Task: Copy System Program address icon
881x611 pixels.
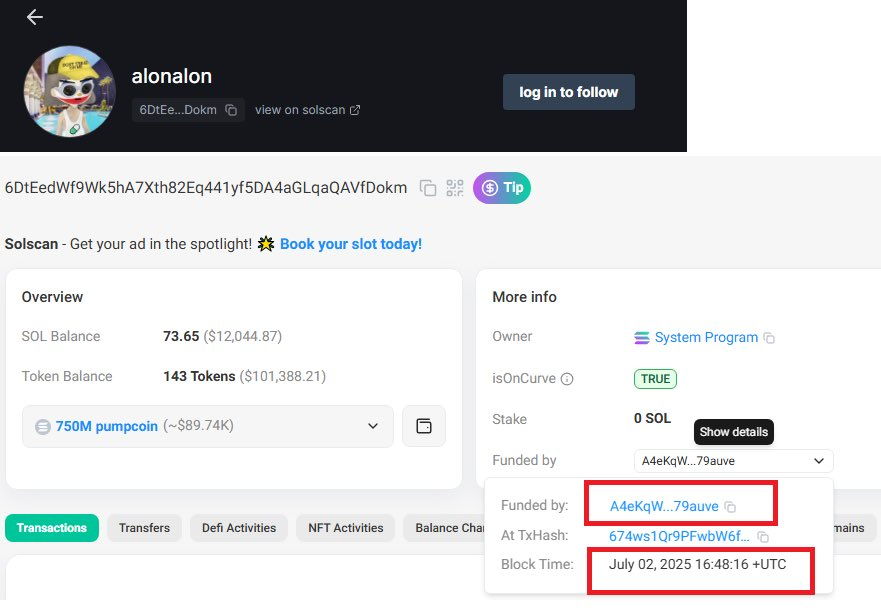Action: [x=769, y=338]
